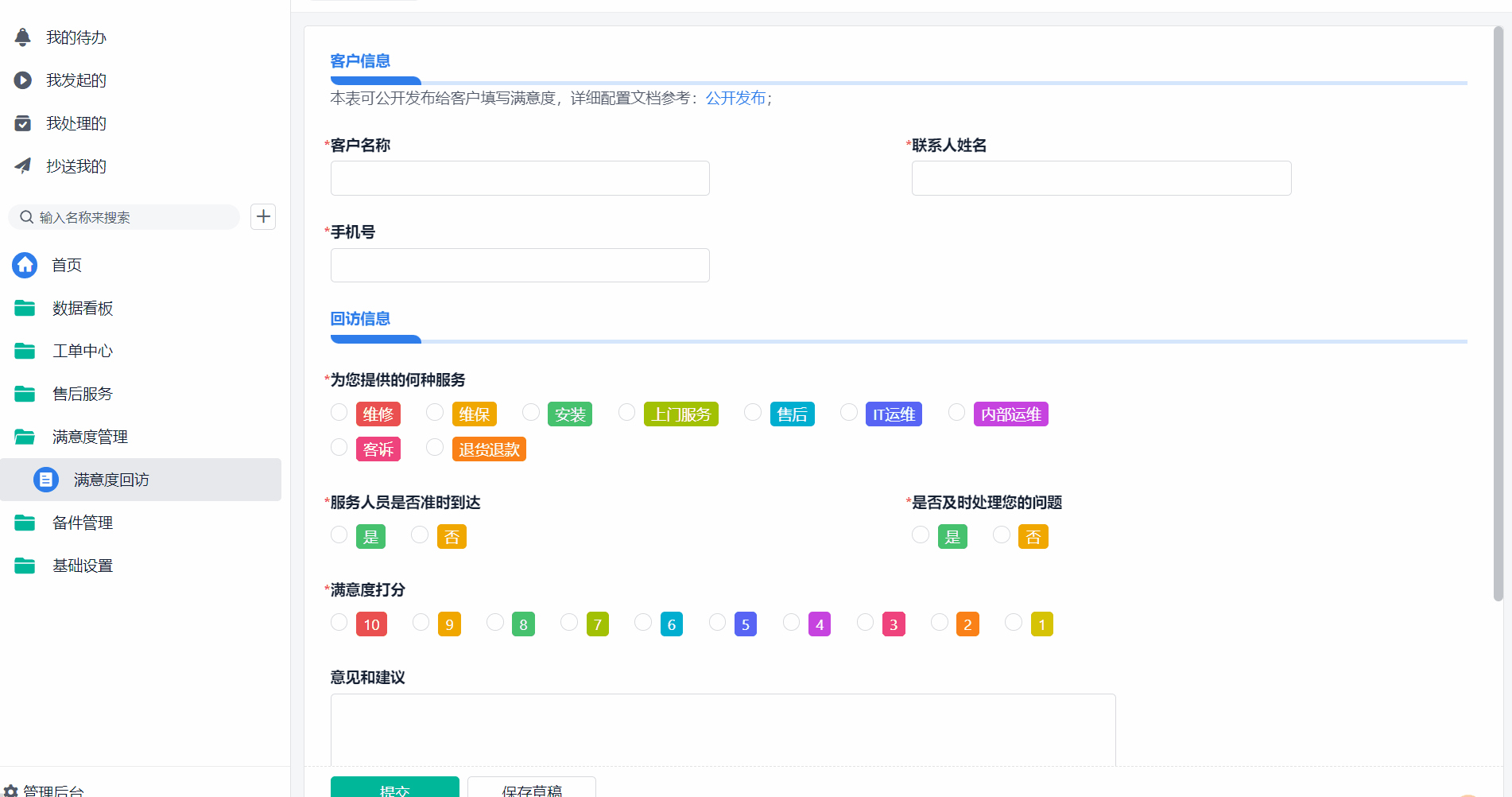Image resolution: width=1512 pixels, height=797 pixels.
Task: Expand the 售后服务 folder
Action: click(x=83, y=394)
